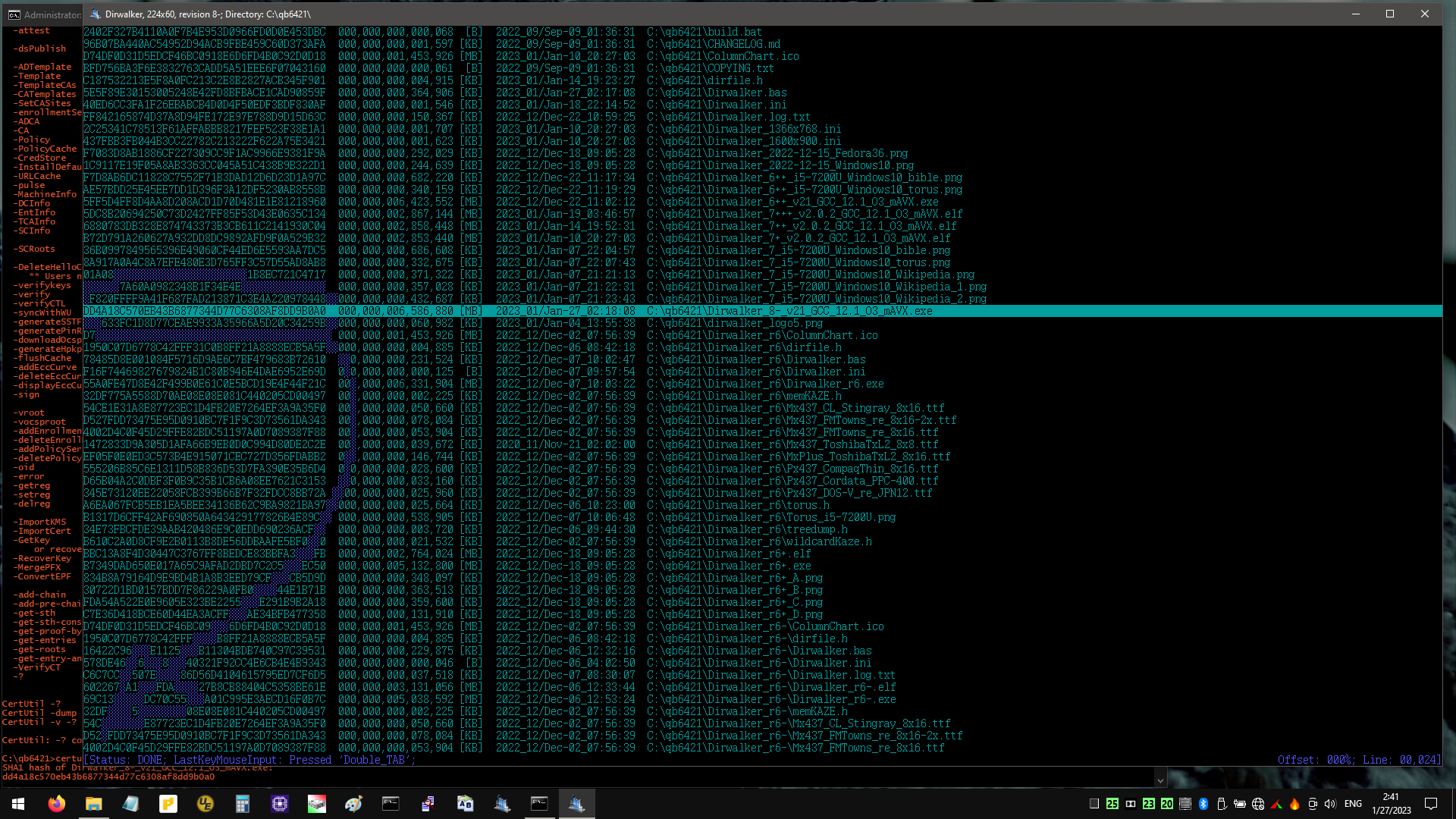The width and height of the screenshot is (1456, 819).
Task: Open the network globe tray icon
Action: pyautogui.click(x=1258, y=804)
